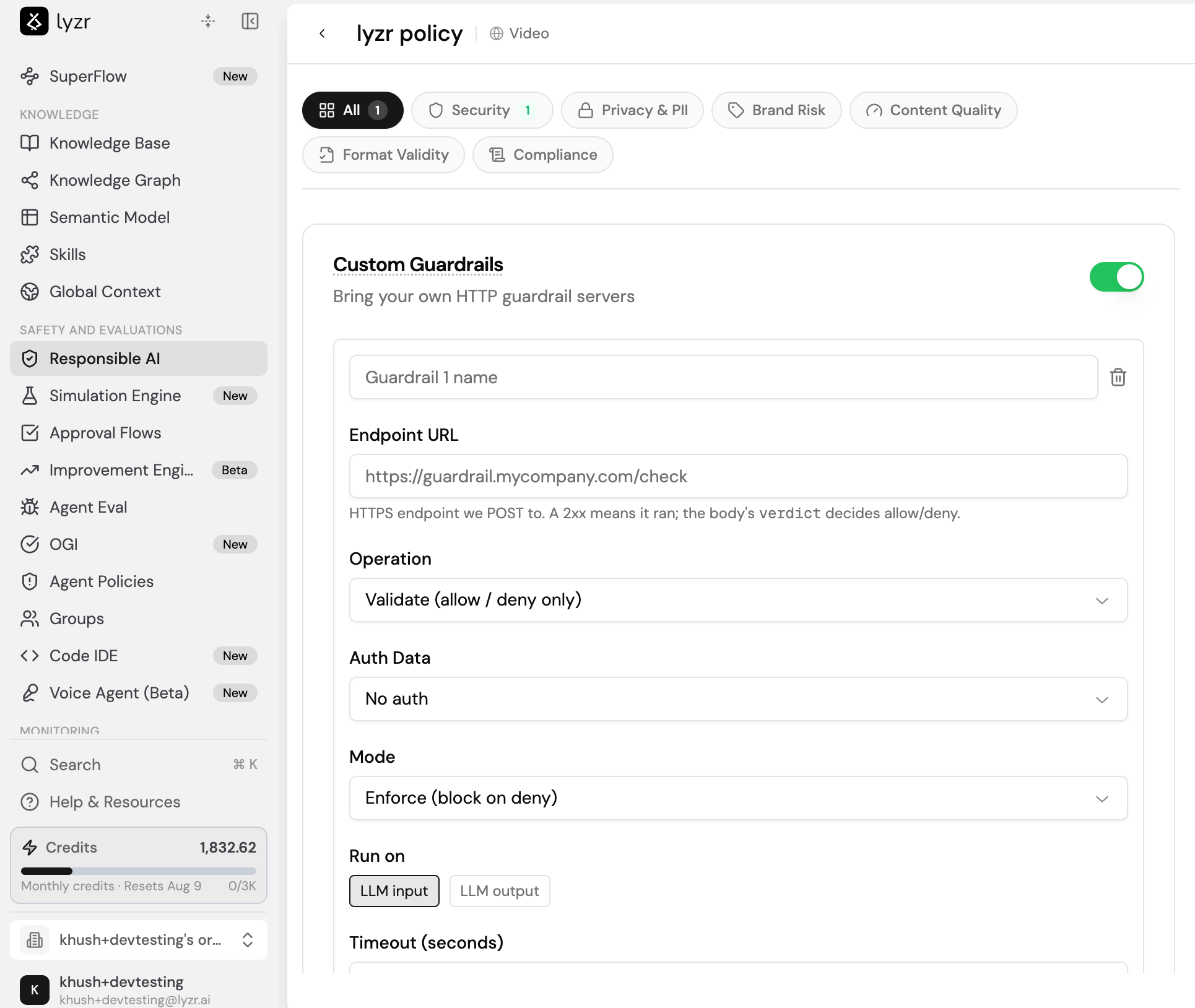Open Help & Resources question icon
Image resolution: width=1195 pixels, height=1008 pixels.
30,802
